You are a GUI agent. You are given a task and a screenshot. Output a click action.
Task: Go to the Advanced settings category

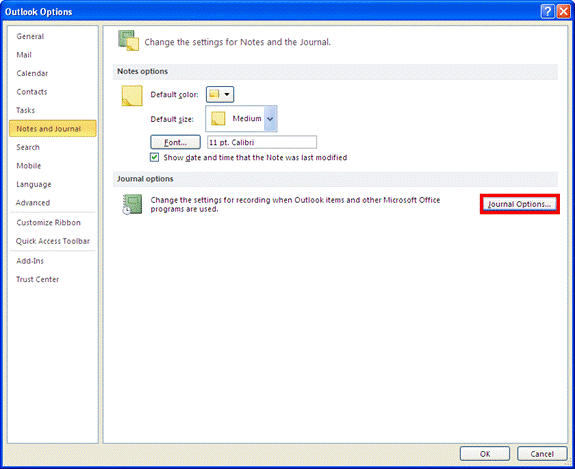pyautogui.click(x=33, y=202)
